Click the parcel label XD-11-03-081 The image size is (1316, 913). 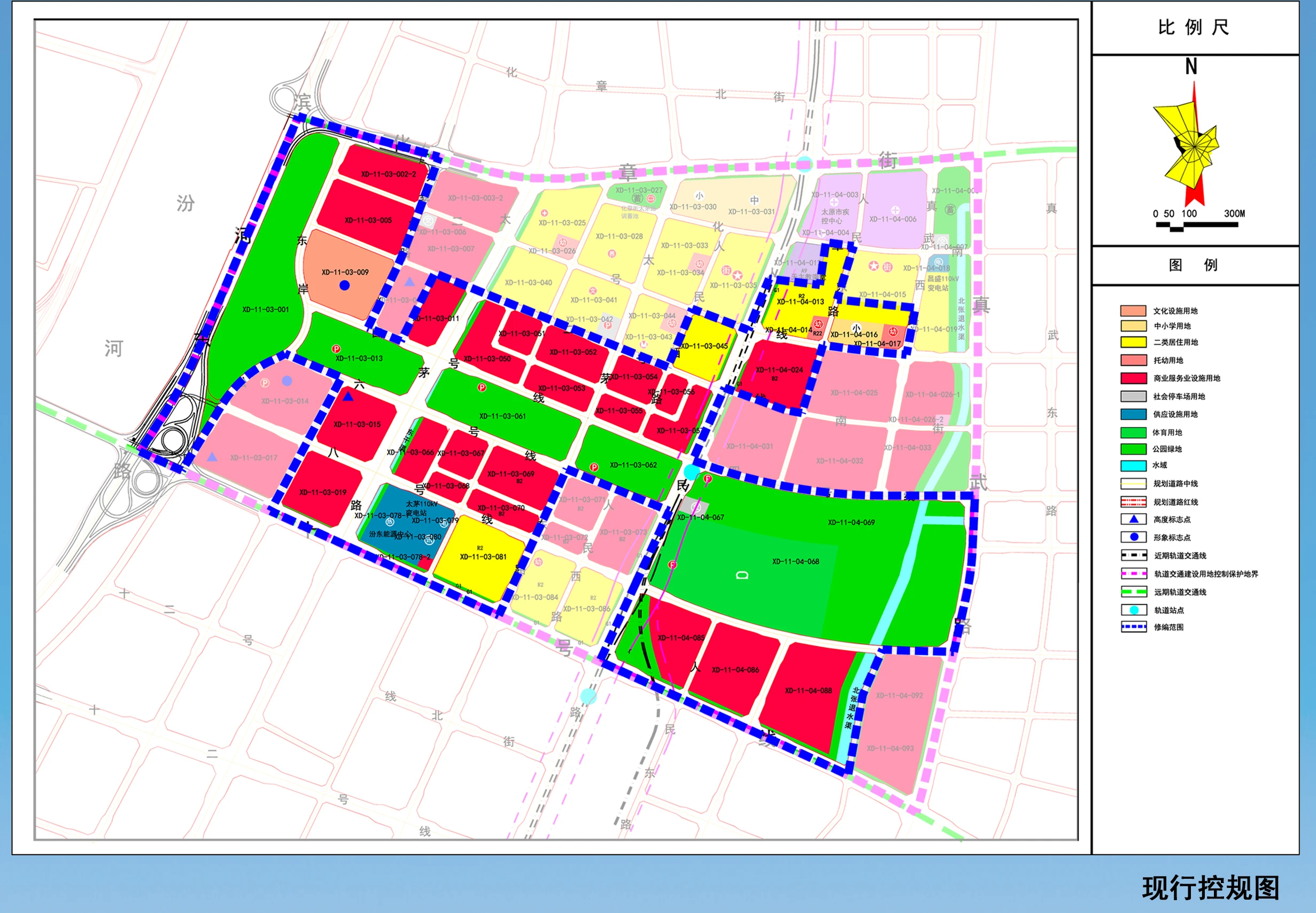pos(483,556)
